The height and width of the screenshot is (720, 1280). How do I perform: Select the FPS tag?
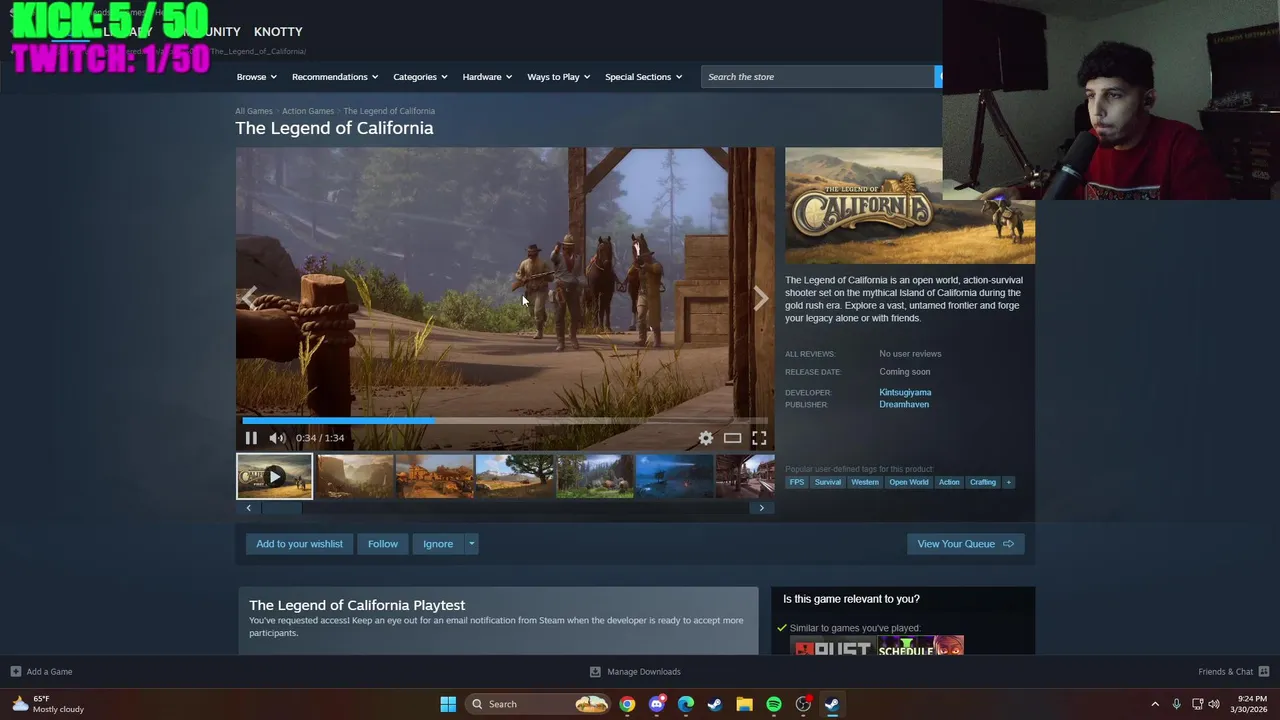tap(797, 482)
